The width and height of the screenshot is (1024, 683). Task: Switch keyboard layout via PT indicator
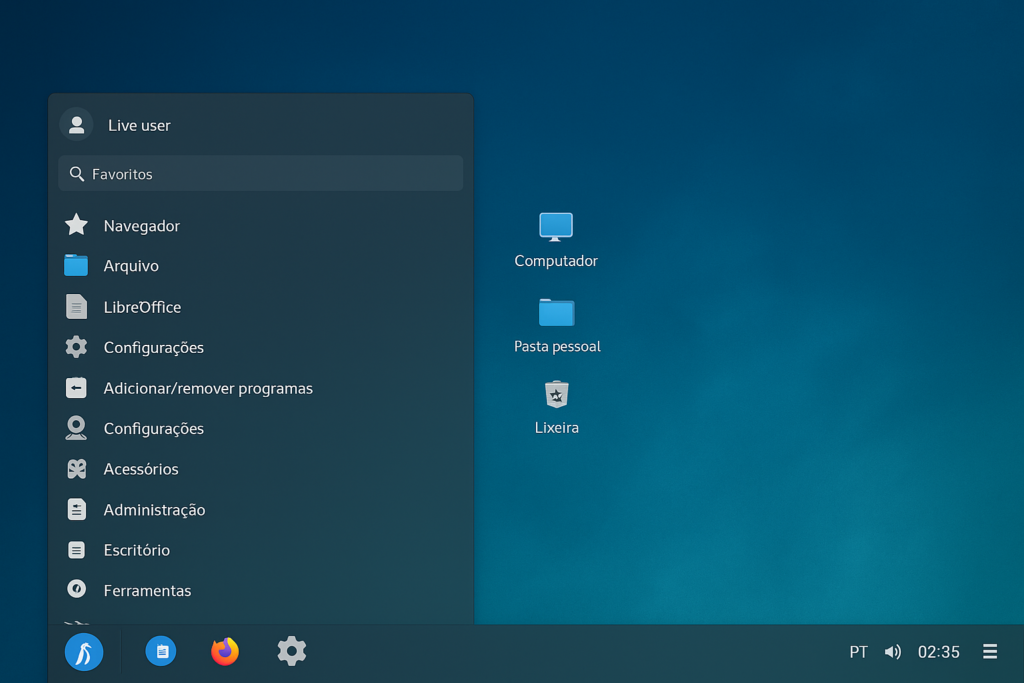click(858, 652)
